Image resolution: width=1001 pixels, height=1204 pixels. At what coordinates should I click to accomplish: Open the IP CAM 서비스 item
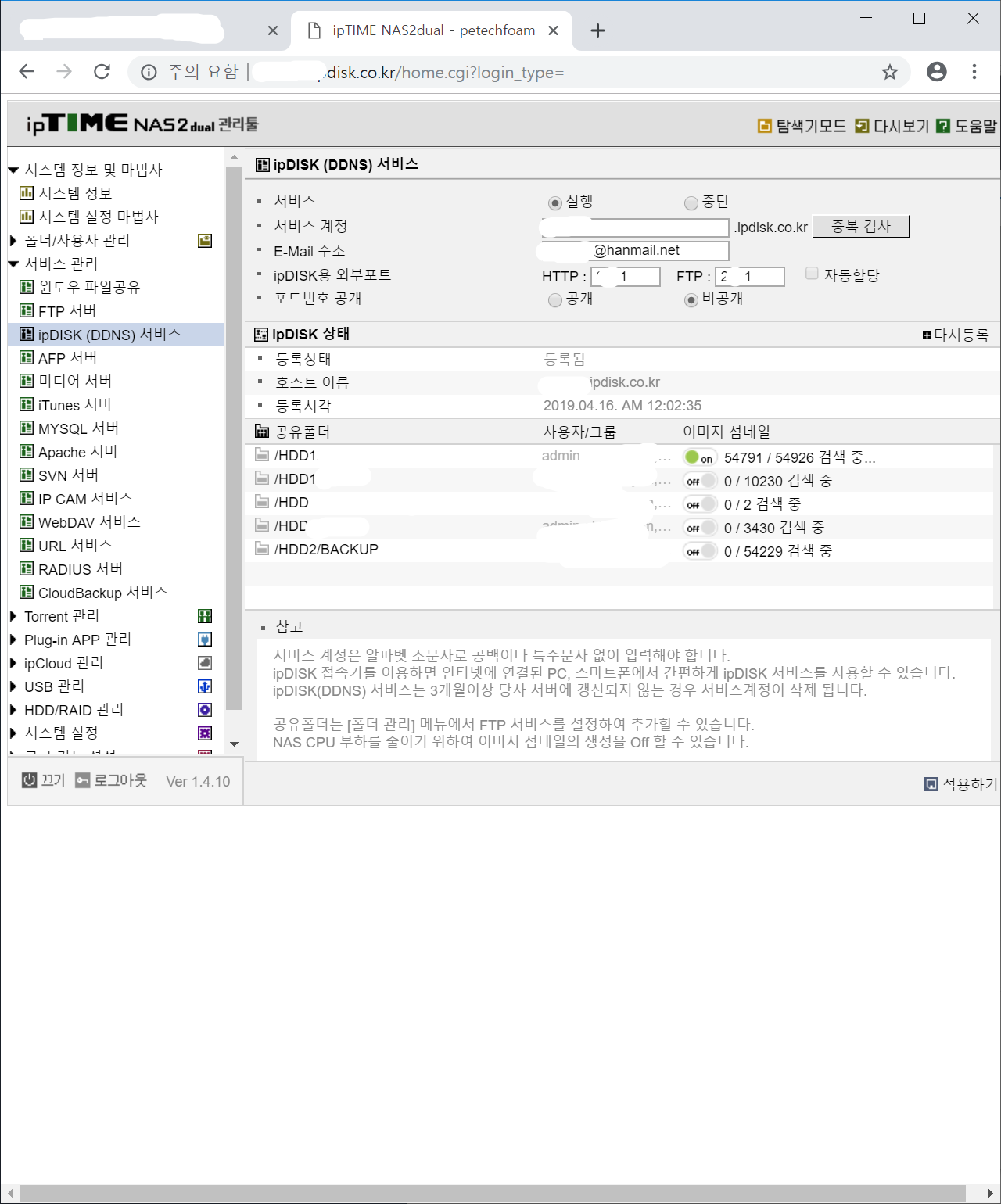pyautogui.click(x=85, y=499)
